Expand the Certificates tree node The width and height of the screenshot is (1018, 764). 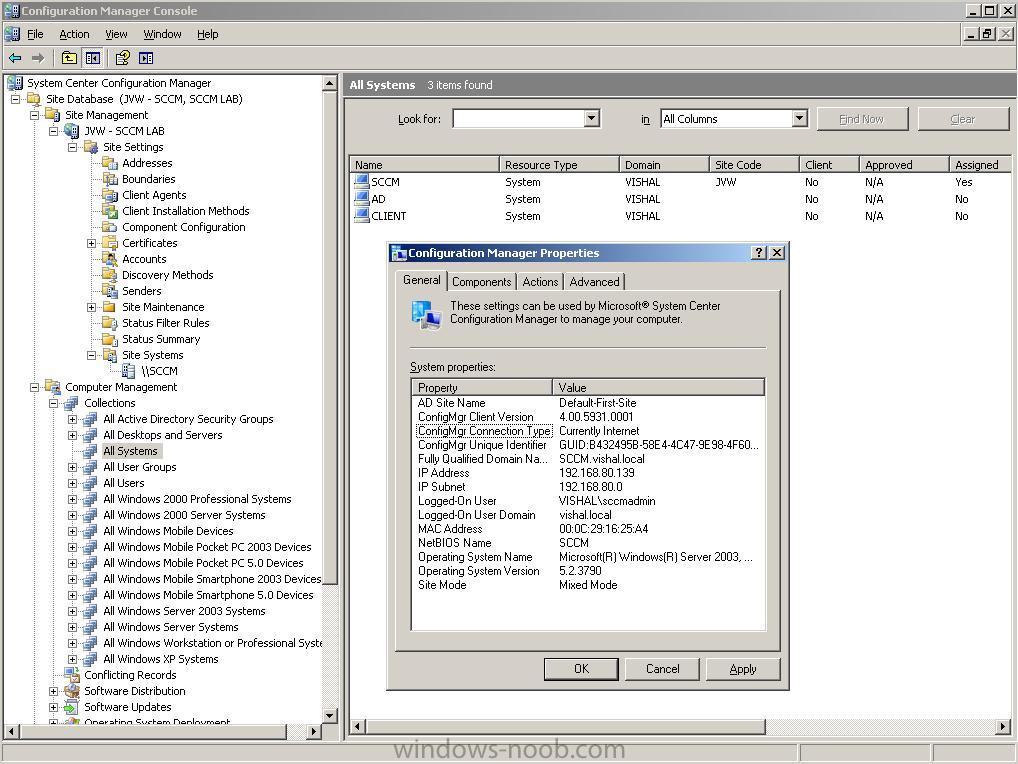tap(92, 243)
